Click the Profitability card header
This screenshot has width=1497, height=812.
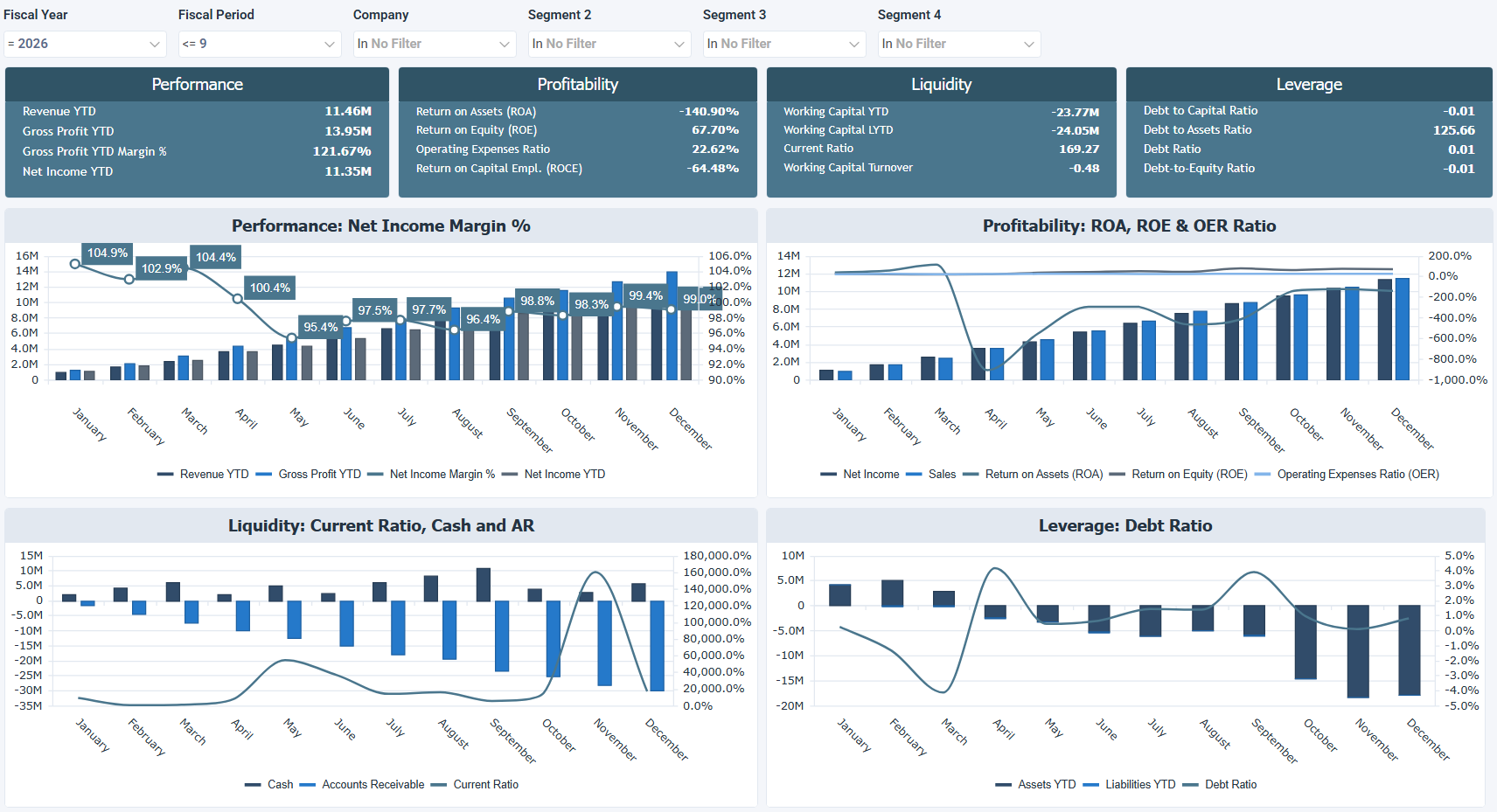(577, 85)
